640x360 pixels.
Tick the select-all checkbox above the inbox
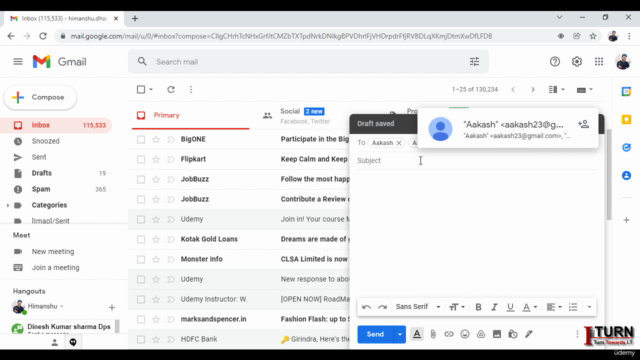141,89
